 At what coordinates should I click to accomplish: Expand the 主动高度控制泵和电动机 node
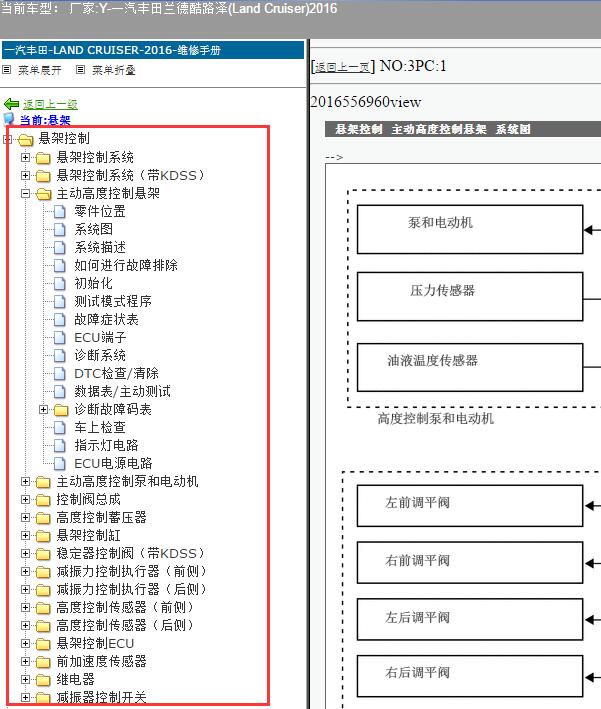25,482
